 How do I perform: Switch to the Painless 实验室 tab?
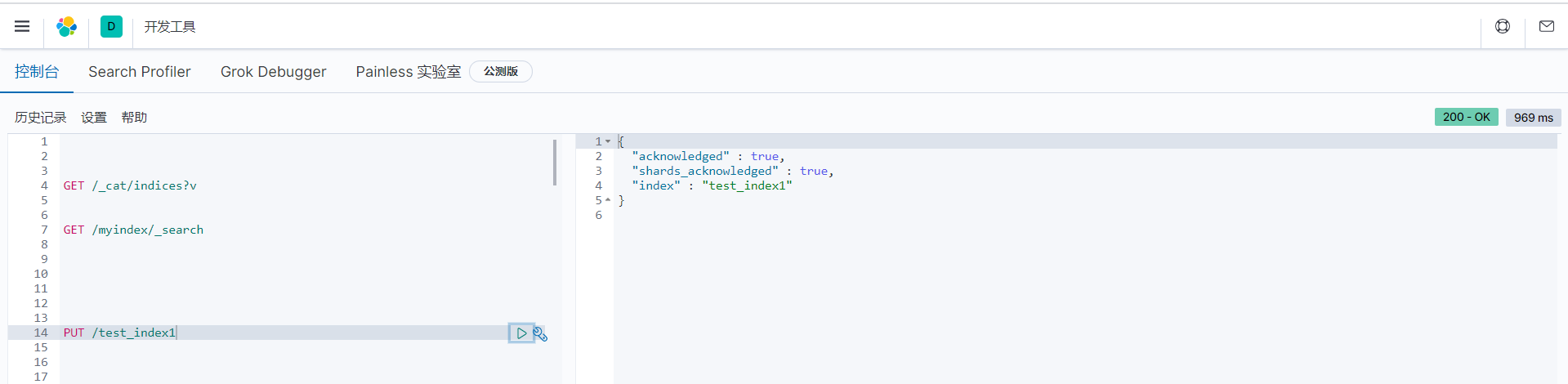tap(409, 72)
